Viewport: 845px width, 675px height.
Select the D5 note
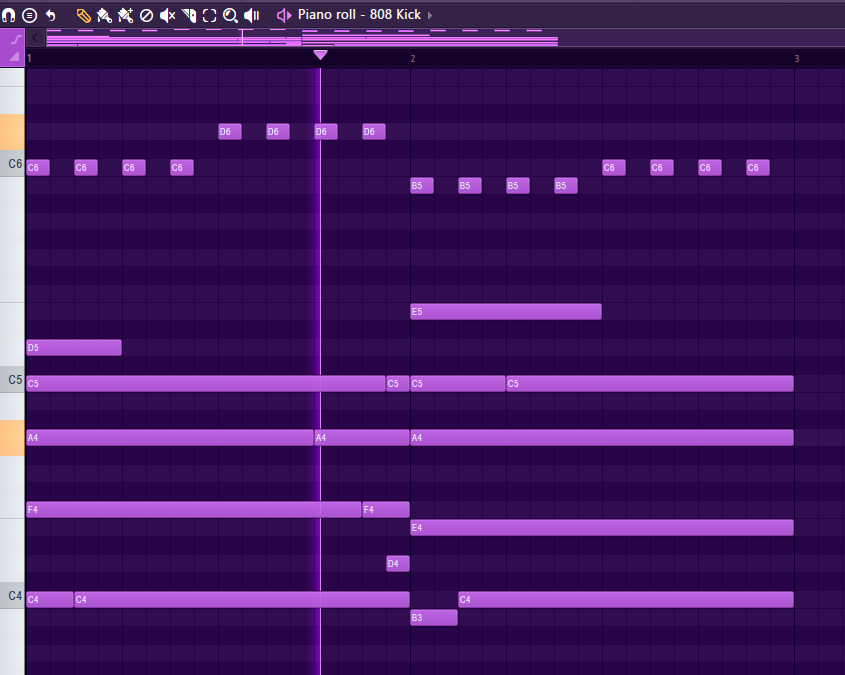[74, 347]
